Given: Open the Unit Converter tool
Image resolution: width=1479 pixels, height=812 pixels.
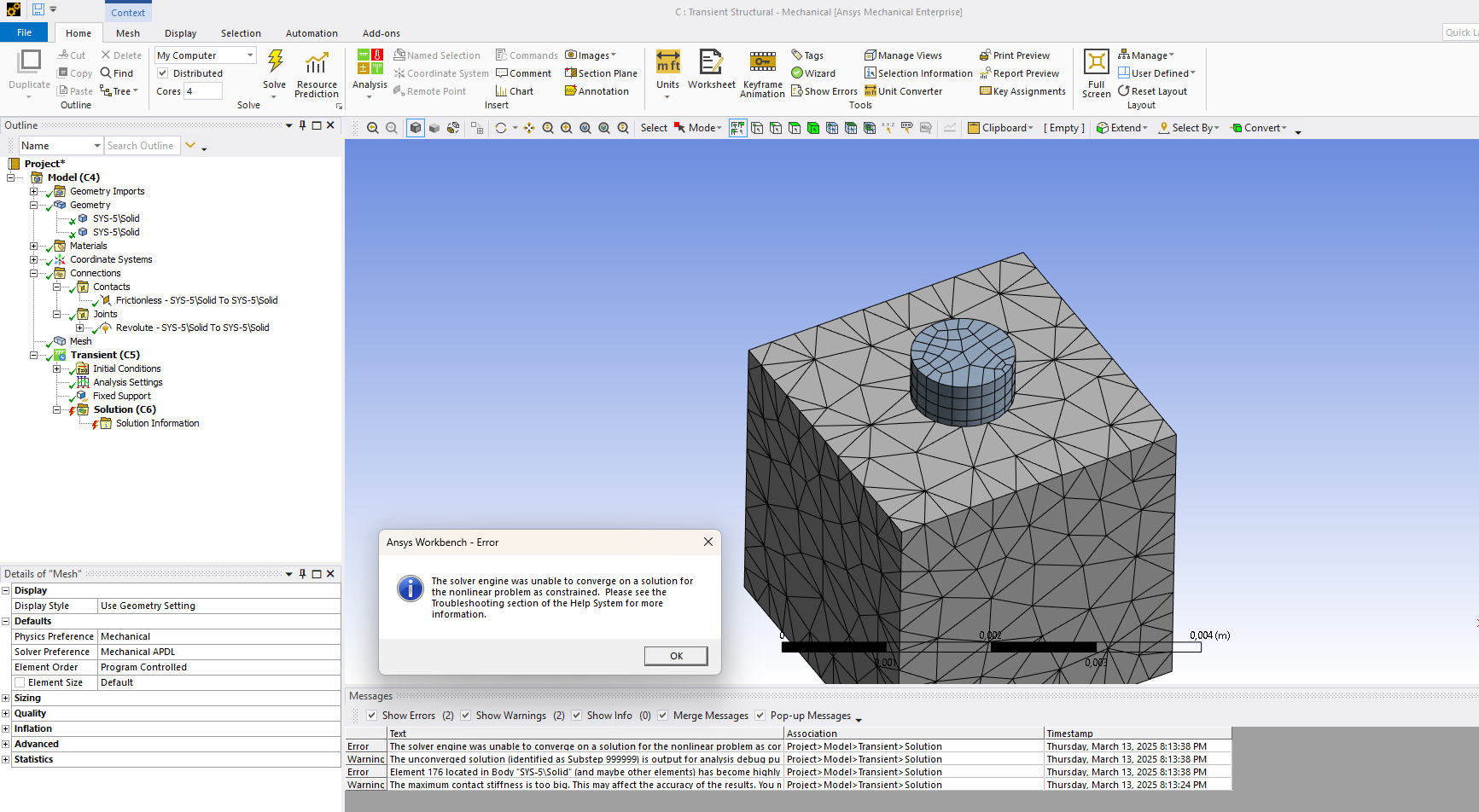Looking at the screenshot, I should point(903,91).
